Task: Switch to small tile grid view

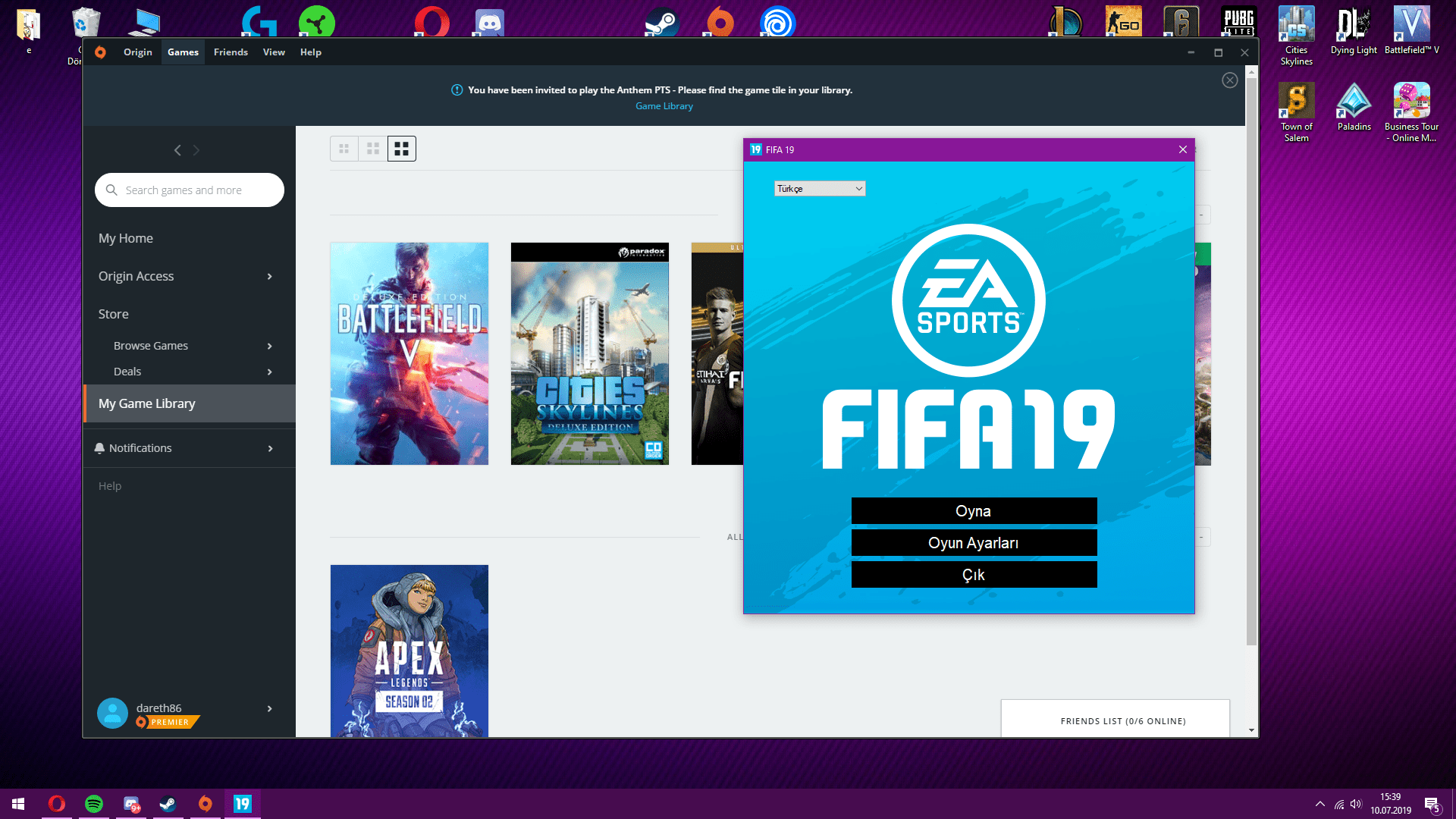Action: [344, 149]
